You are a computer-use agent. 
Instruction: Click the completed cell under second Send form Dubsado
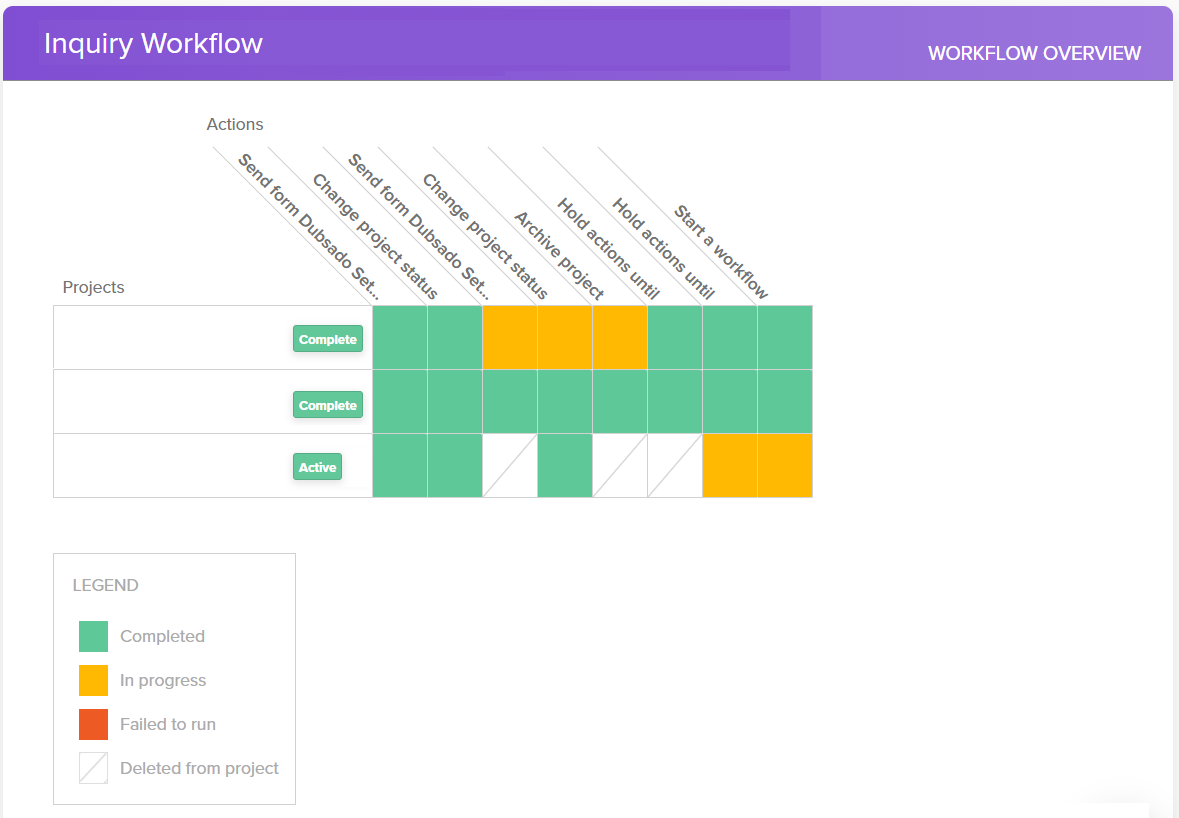pyautogui.click(x=510, y=401)
